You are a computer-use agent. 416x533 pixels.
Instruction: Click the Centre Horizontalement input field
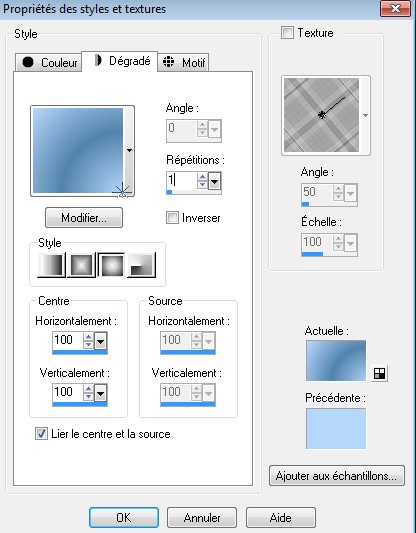coord(68,340)
